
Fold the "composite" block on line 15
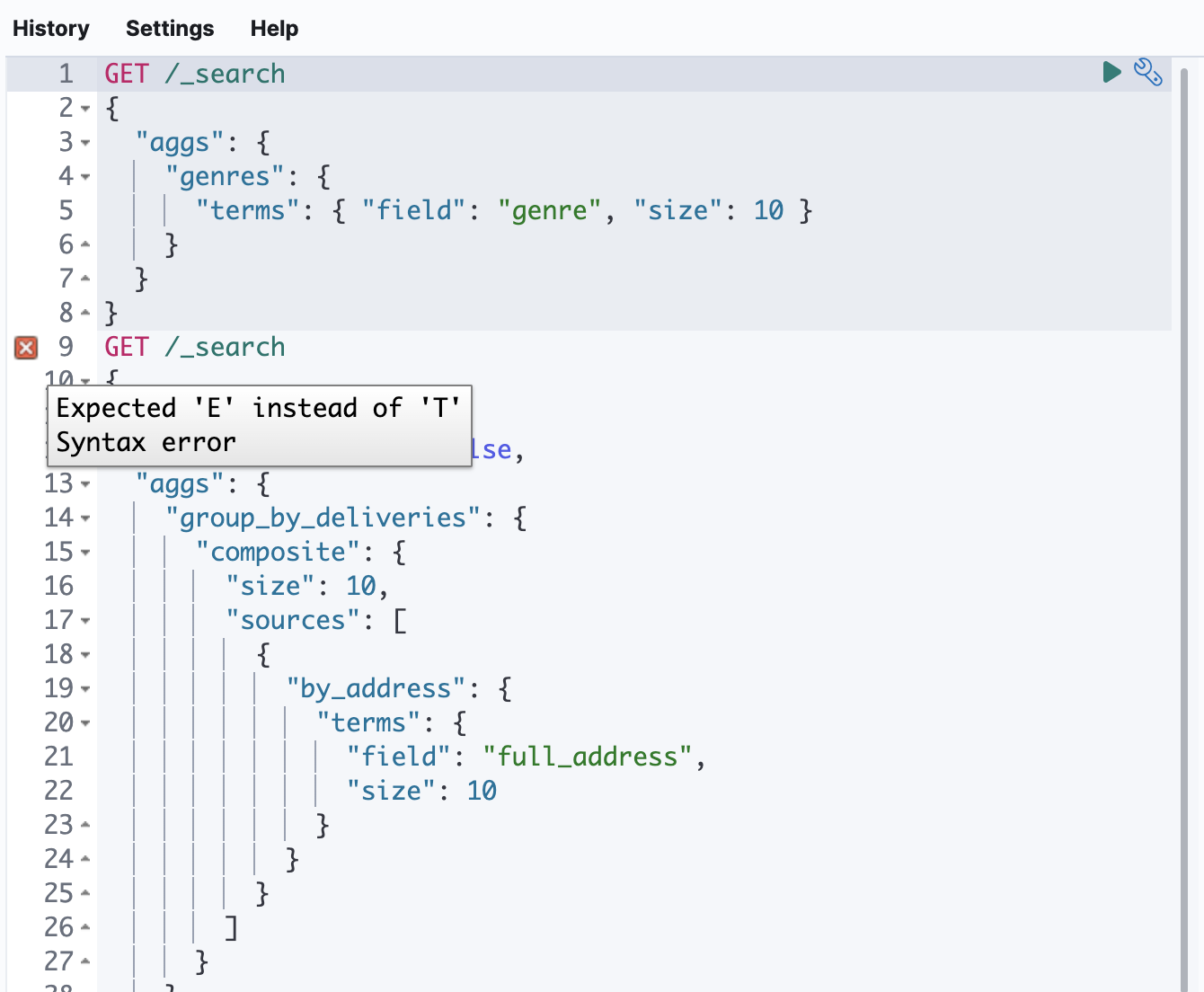(x=84, y=554)
